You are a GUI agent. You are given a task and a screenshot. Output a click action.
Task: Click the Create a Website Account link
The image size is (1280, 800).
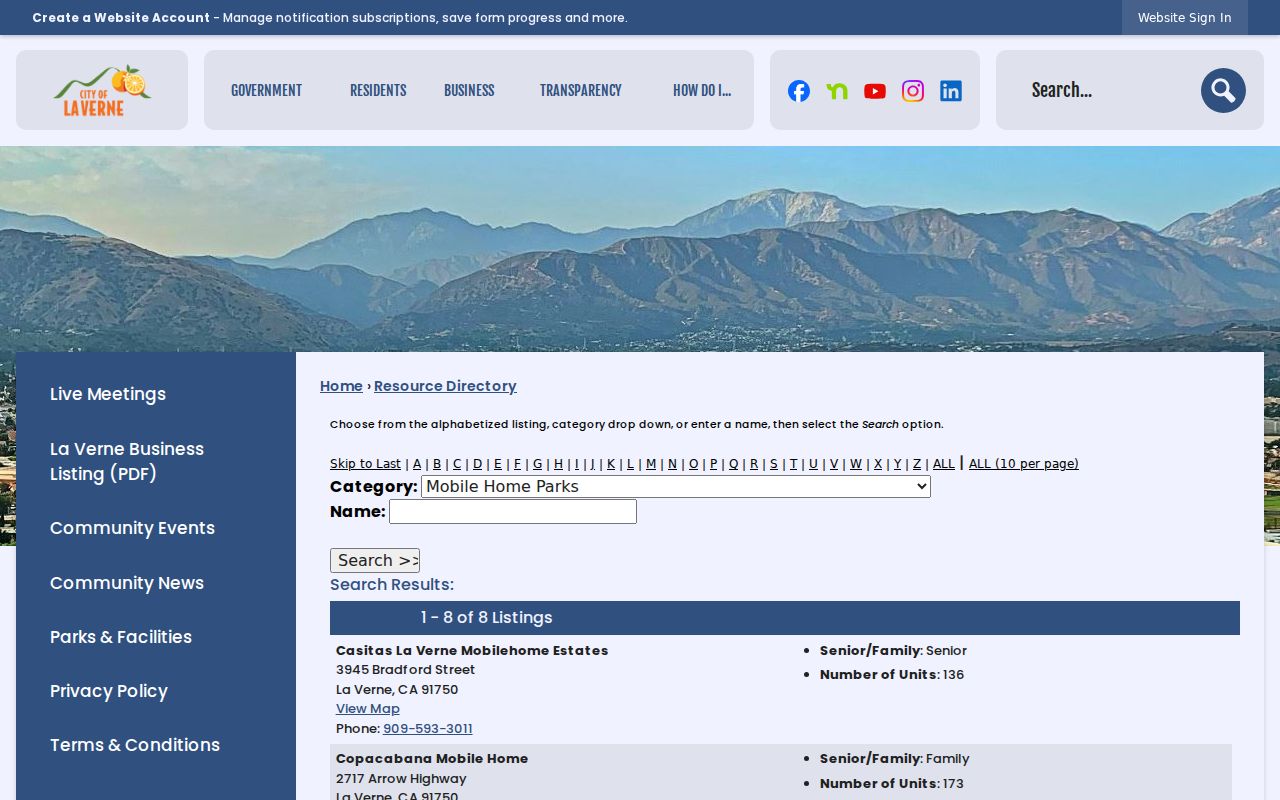(x=121, y=17)
